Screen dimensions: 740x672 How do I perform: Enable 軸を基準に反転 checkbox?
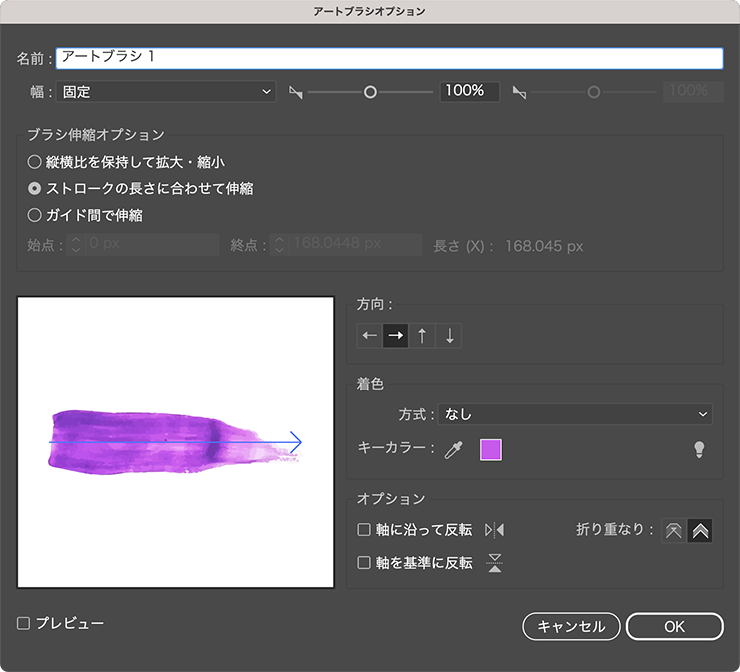pyautogui.click(x=364, y=563)
